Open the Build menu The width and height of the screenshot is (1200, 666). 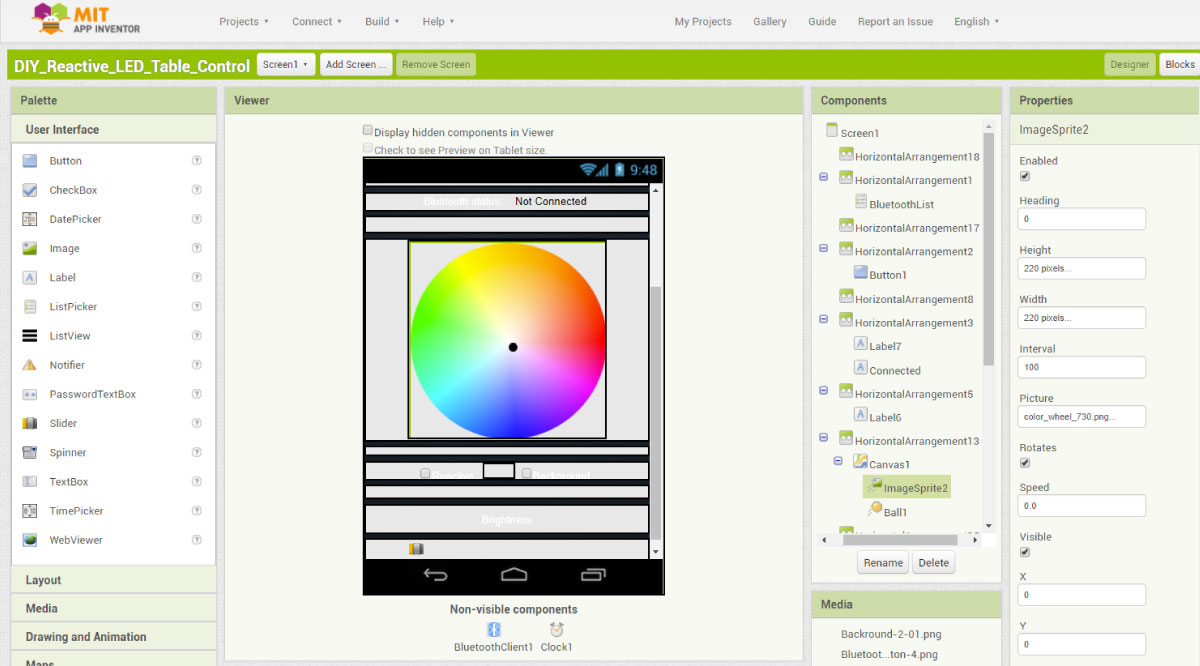tap(381, 21)
